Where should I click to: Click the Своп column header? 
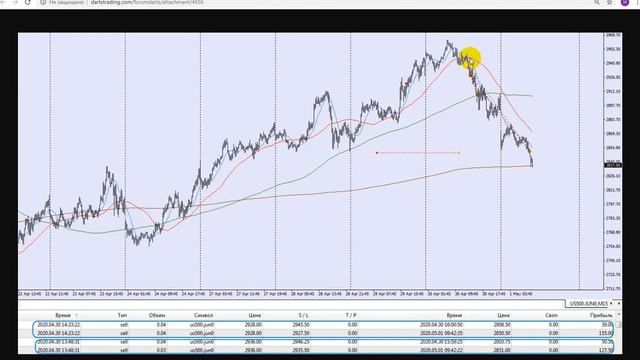click(x=551, y=315)
